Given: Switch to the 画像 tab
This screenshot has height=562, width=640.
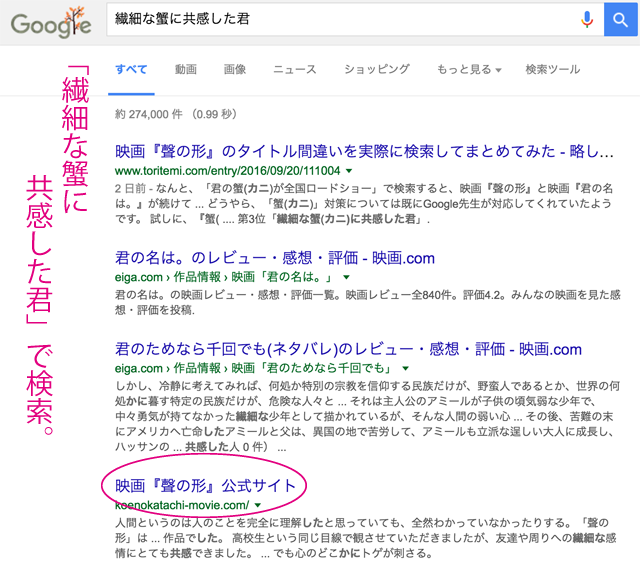Looking at the screenshot, I should tap(235, 69).
